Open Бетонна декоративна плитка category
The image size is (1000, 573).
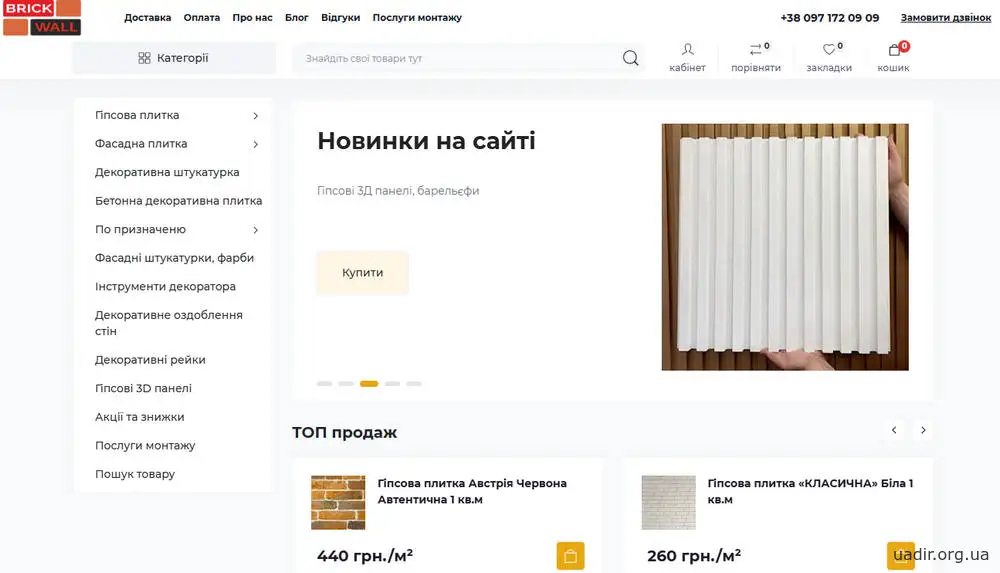[x=179, y=201]
